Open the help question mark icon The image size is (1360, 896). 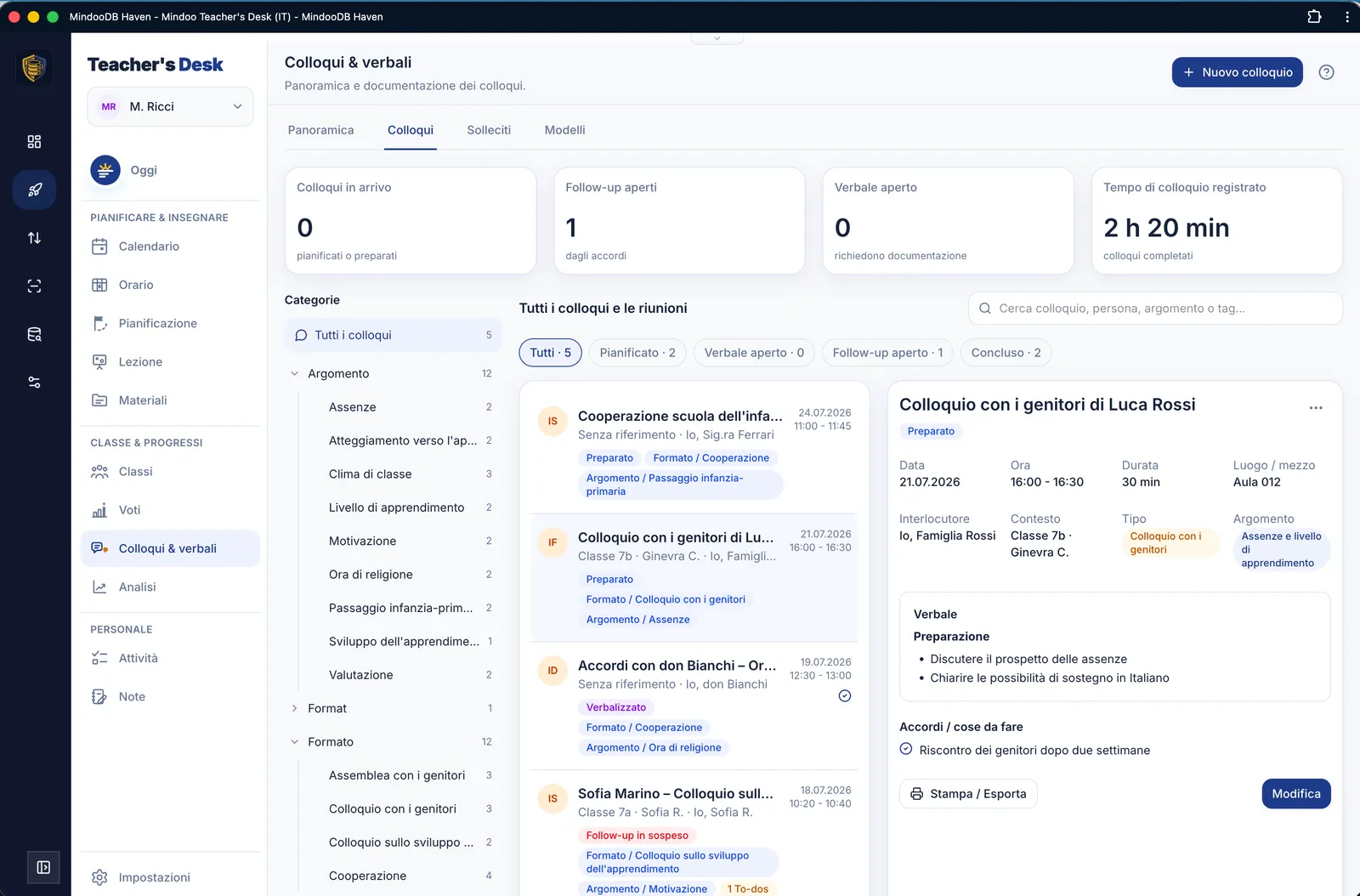click(1326, 72)
